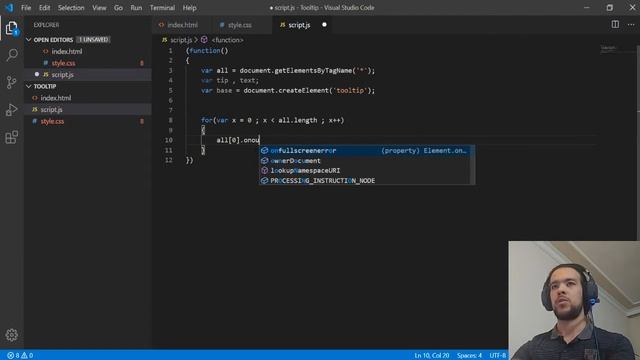Open Run and Debug view
640x360 pixels.
[x=11, y=110]
